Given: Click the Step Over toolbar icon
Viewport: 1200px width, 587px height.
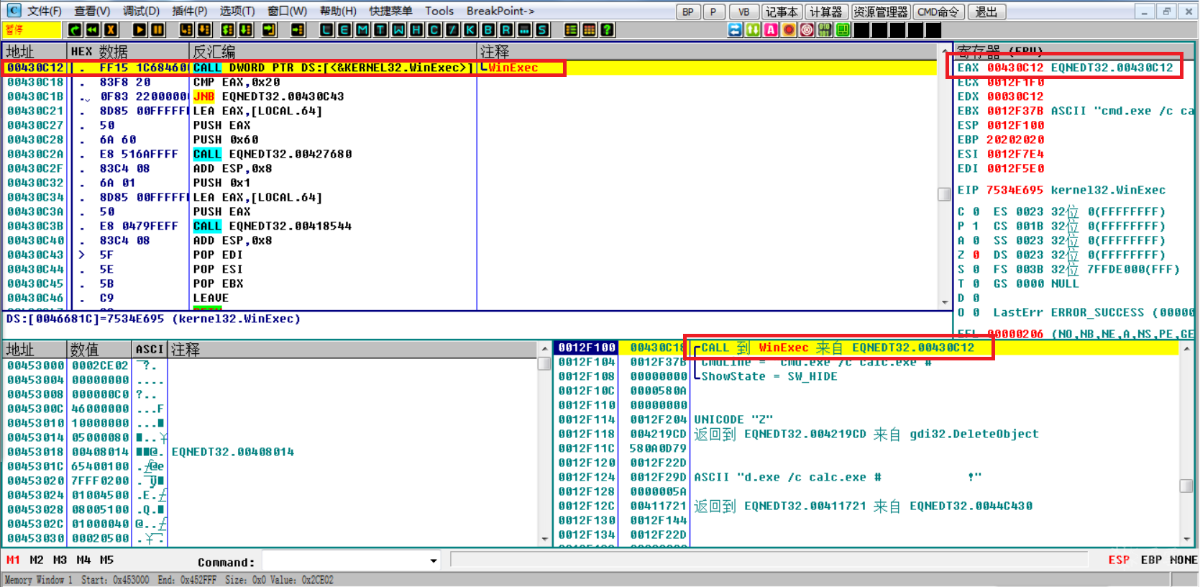Looking at the screenshot, I should point(204,30).
